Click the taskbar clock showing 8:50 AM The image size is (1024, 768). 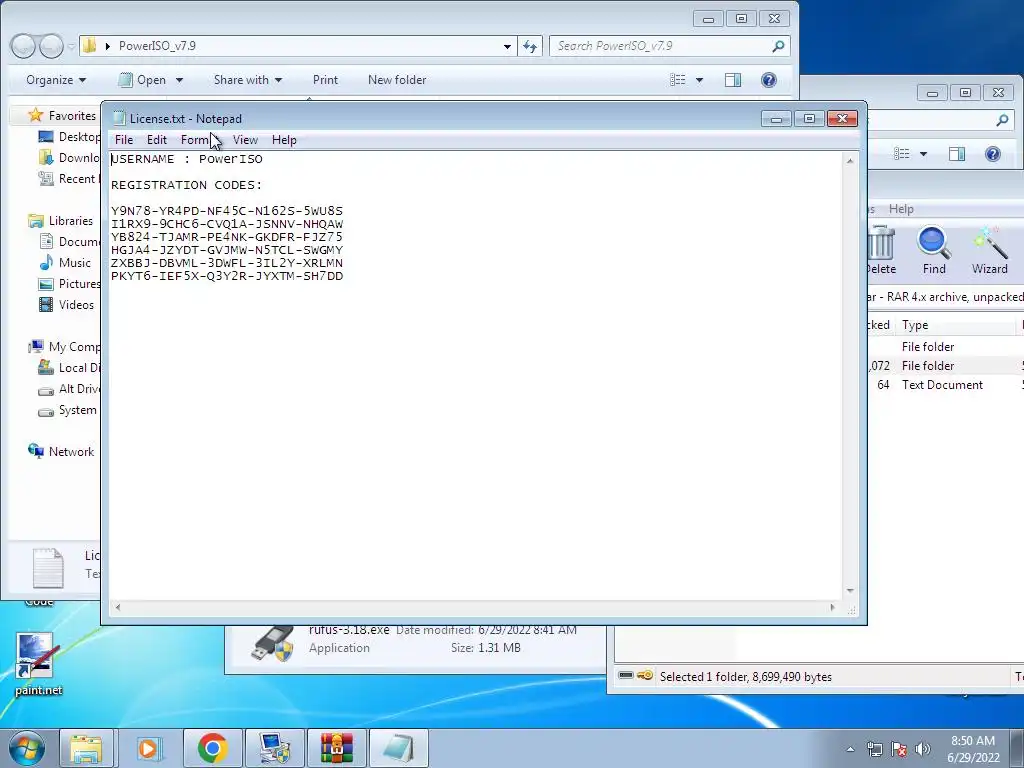coord(973,749)
